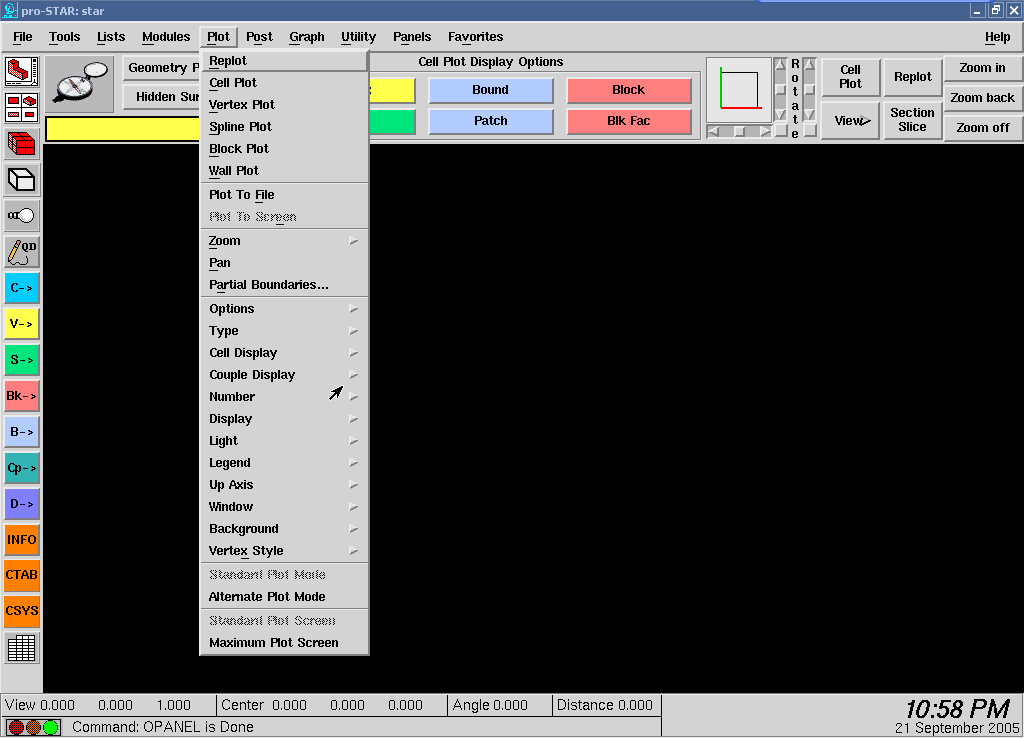Click the red Block color button

point(628,90)
